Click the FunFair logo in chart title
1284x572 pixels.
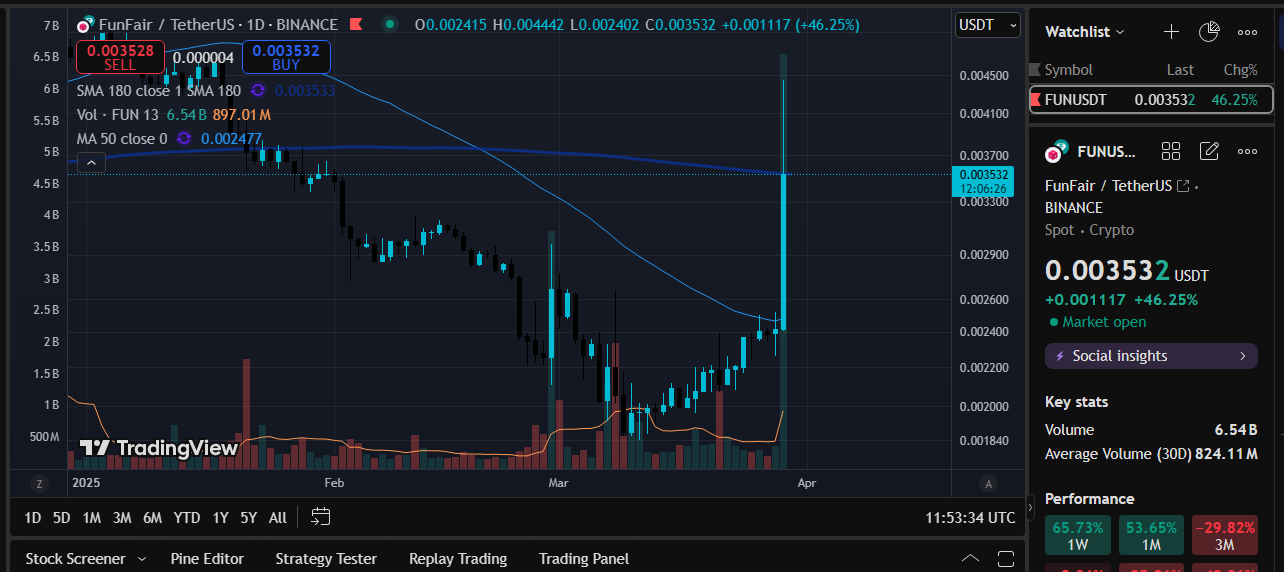point(88,24)
